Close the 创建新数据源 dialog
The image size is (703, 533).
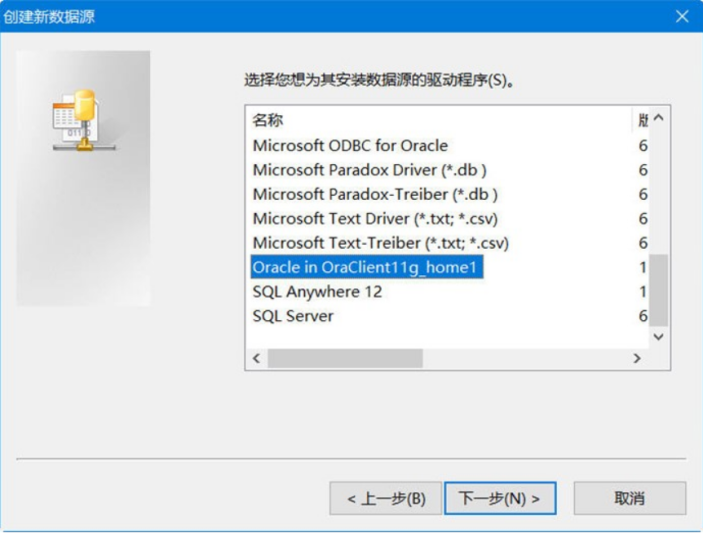[682, 17]
